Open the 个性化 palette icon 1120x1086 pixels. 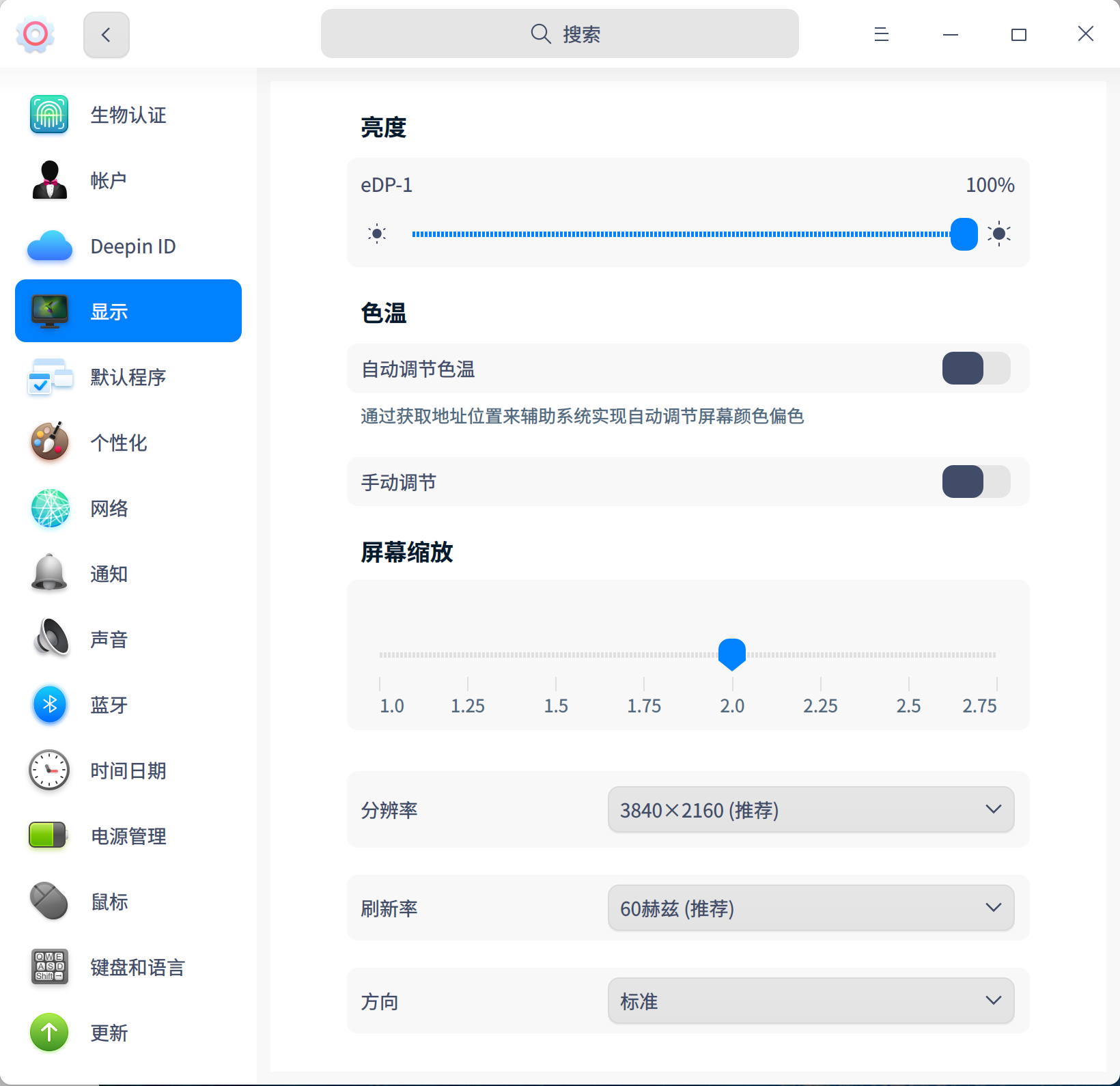(x=48, y=442)
